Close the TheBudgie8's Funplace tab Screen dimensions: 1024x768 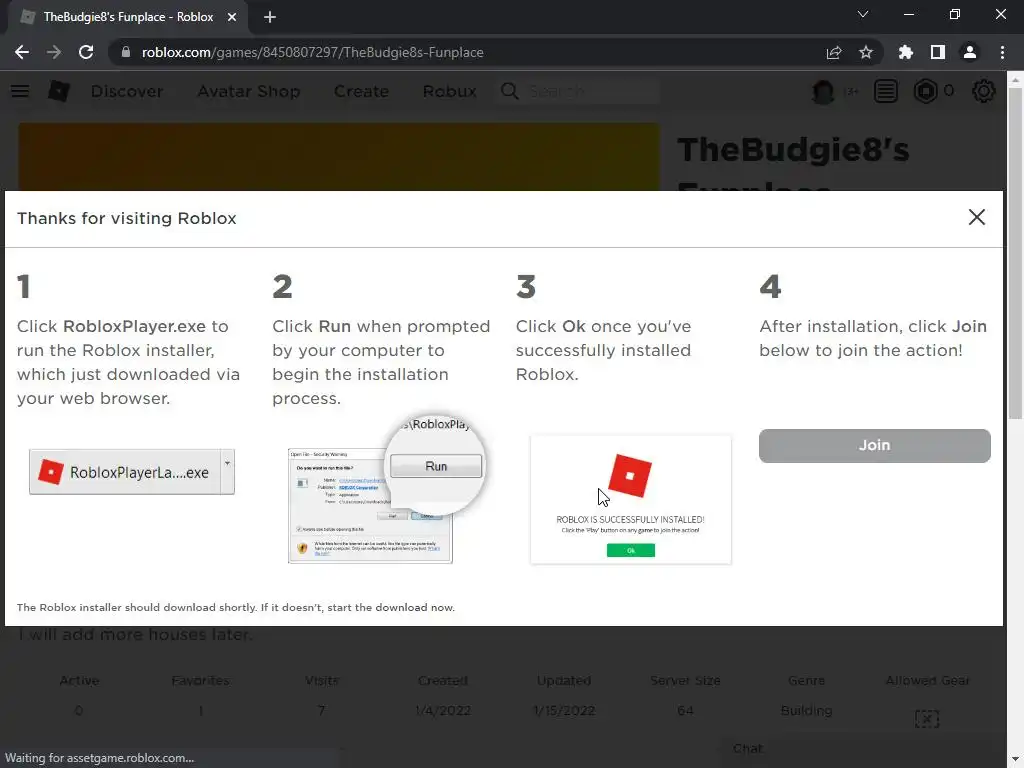[232, 17]
